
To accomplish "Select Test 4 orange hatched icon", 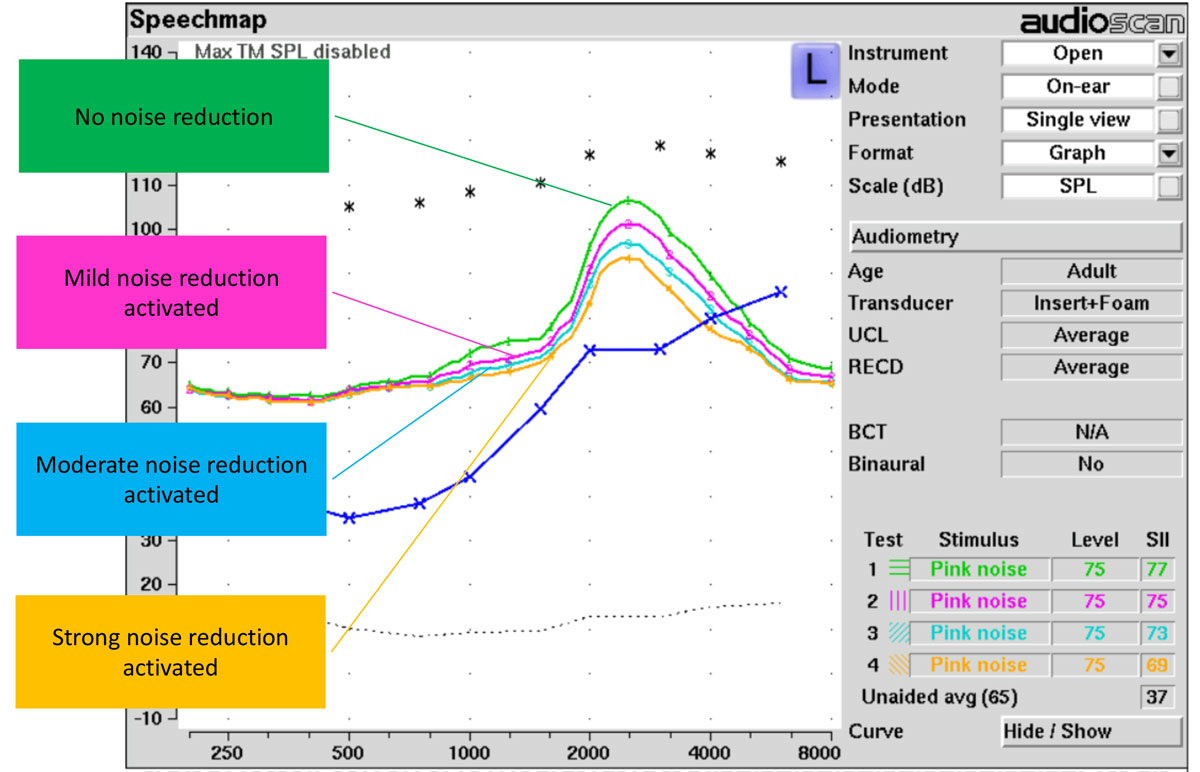I will coord(899,665).
